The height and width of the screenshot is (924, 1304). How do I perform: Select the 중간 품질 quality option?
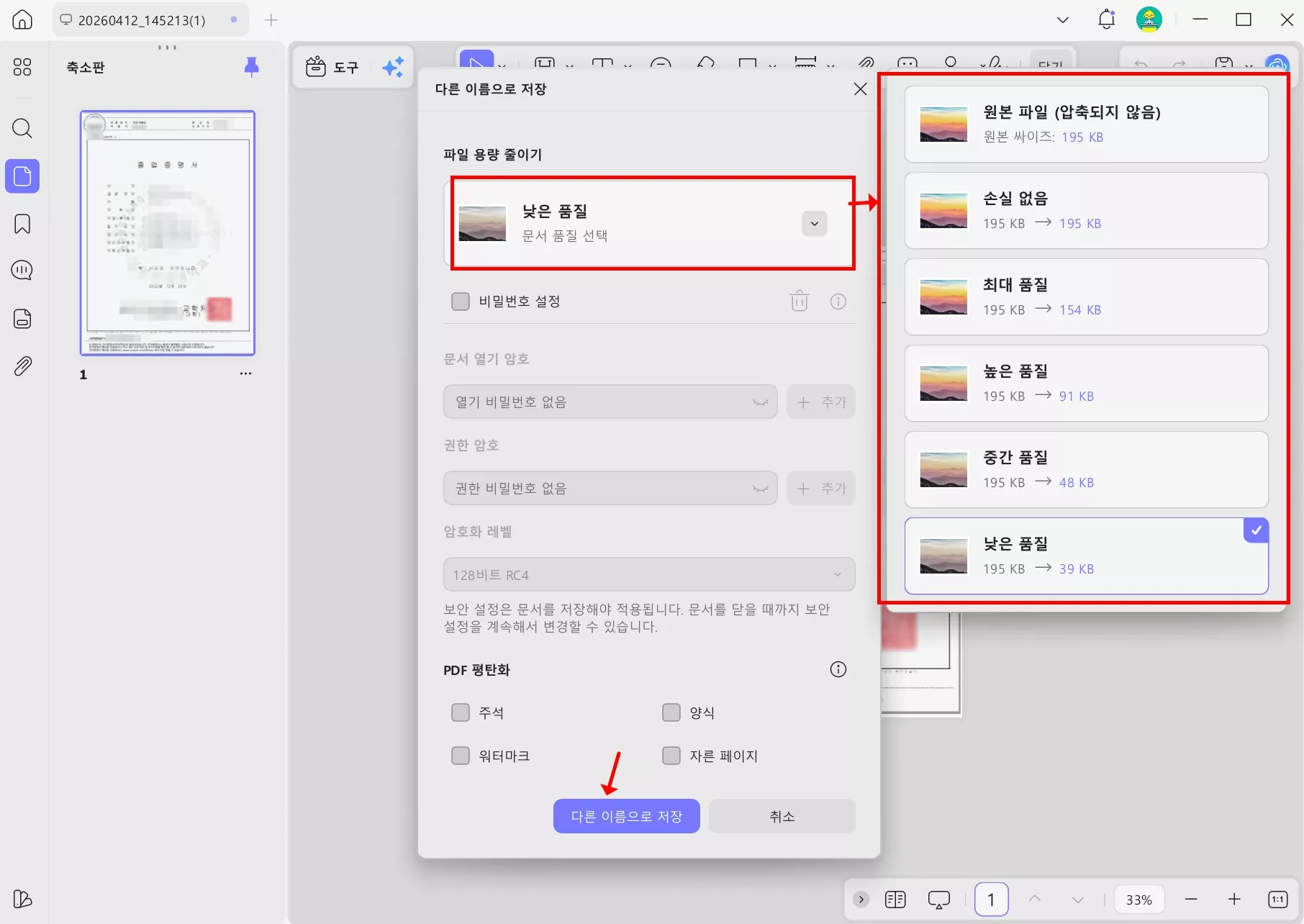point(1087,469)
